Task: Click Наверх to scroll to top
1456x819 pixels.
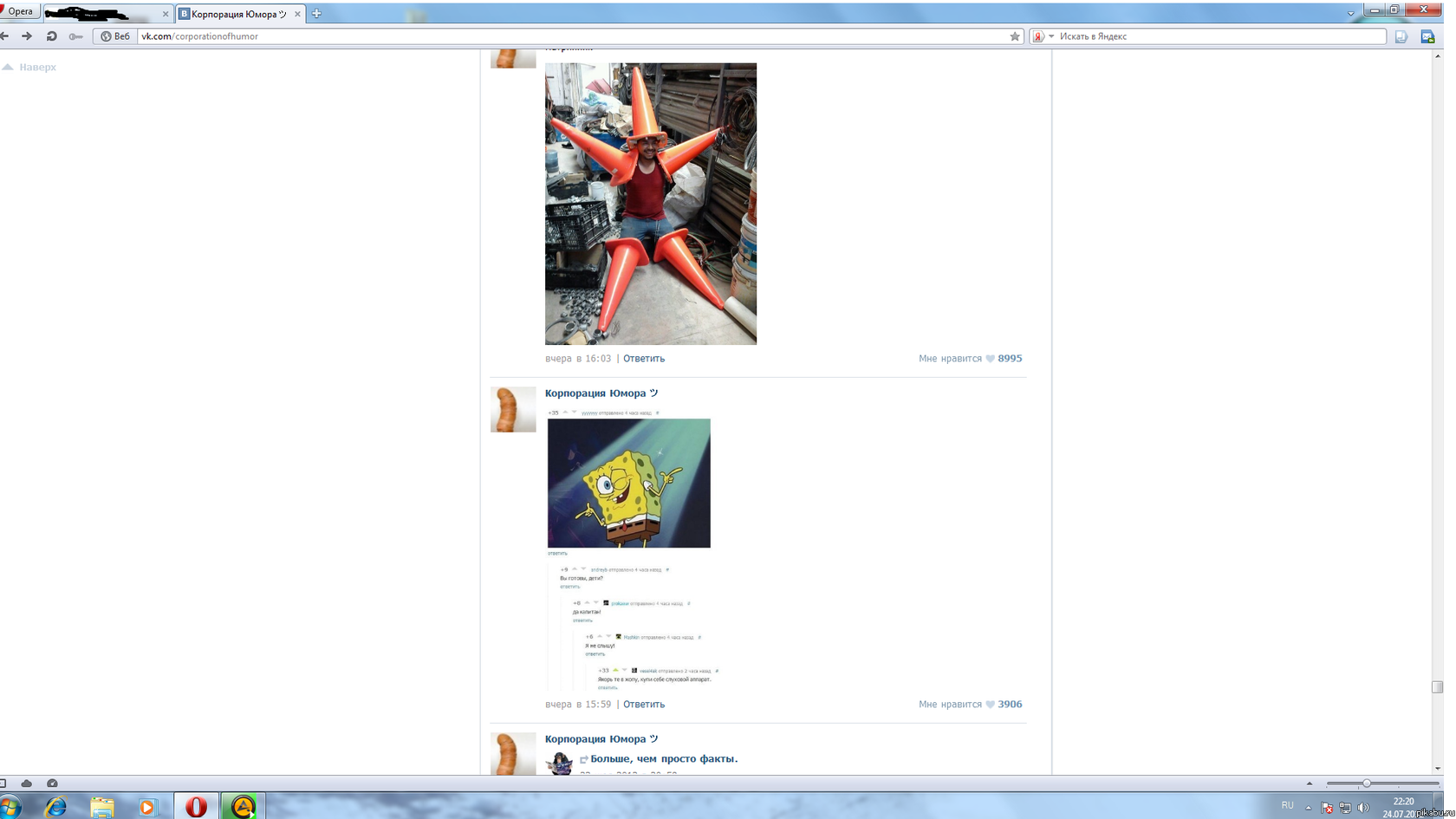Action: tap(29, 67)
